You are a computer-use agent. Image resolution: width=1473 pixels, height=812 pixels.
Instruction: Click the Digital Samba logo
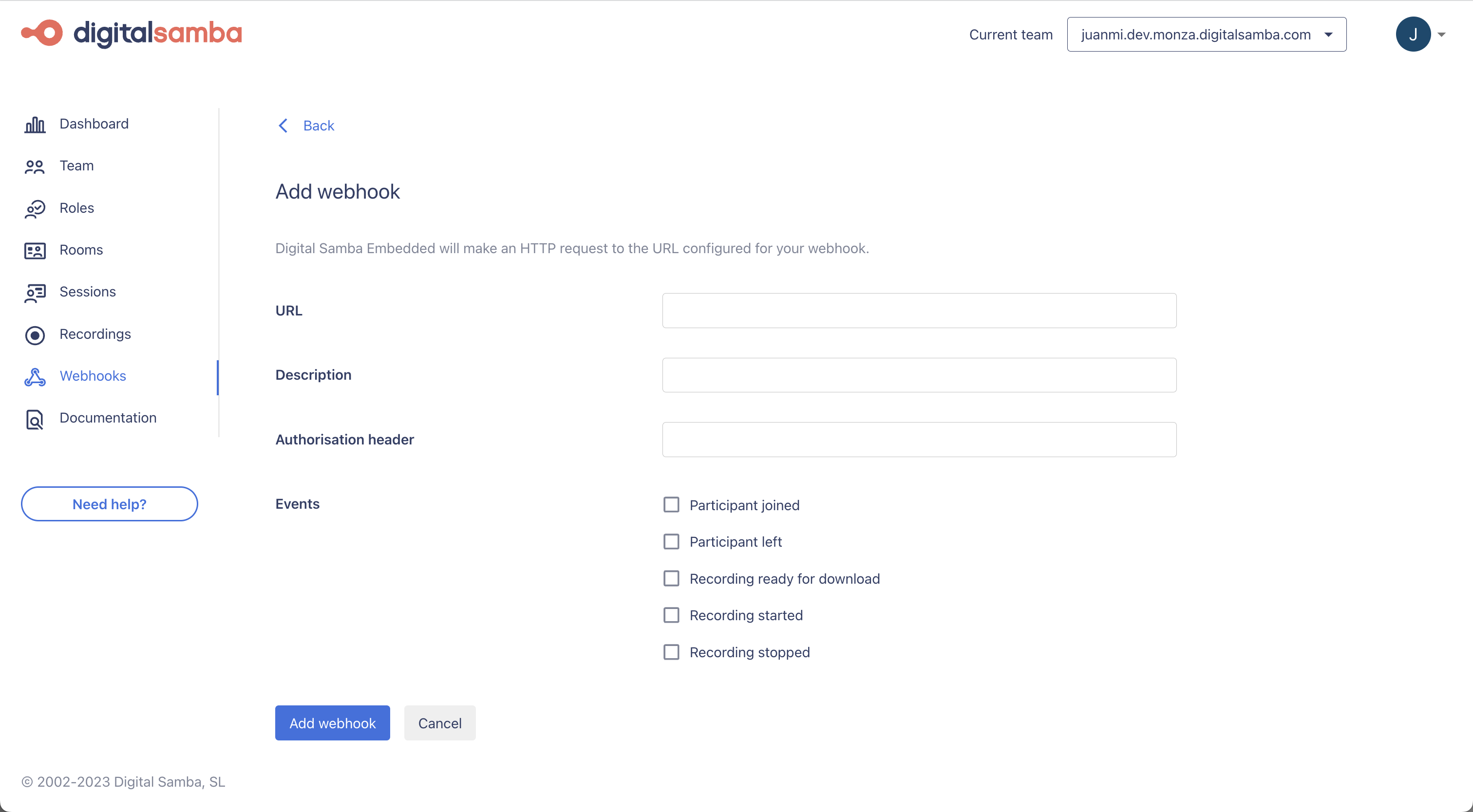pyautogui.click(x=132, y=33)
